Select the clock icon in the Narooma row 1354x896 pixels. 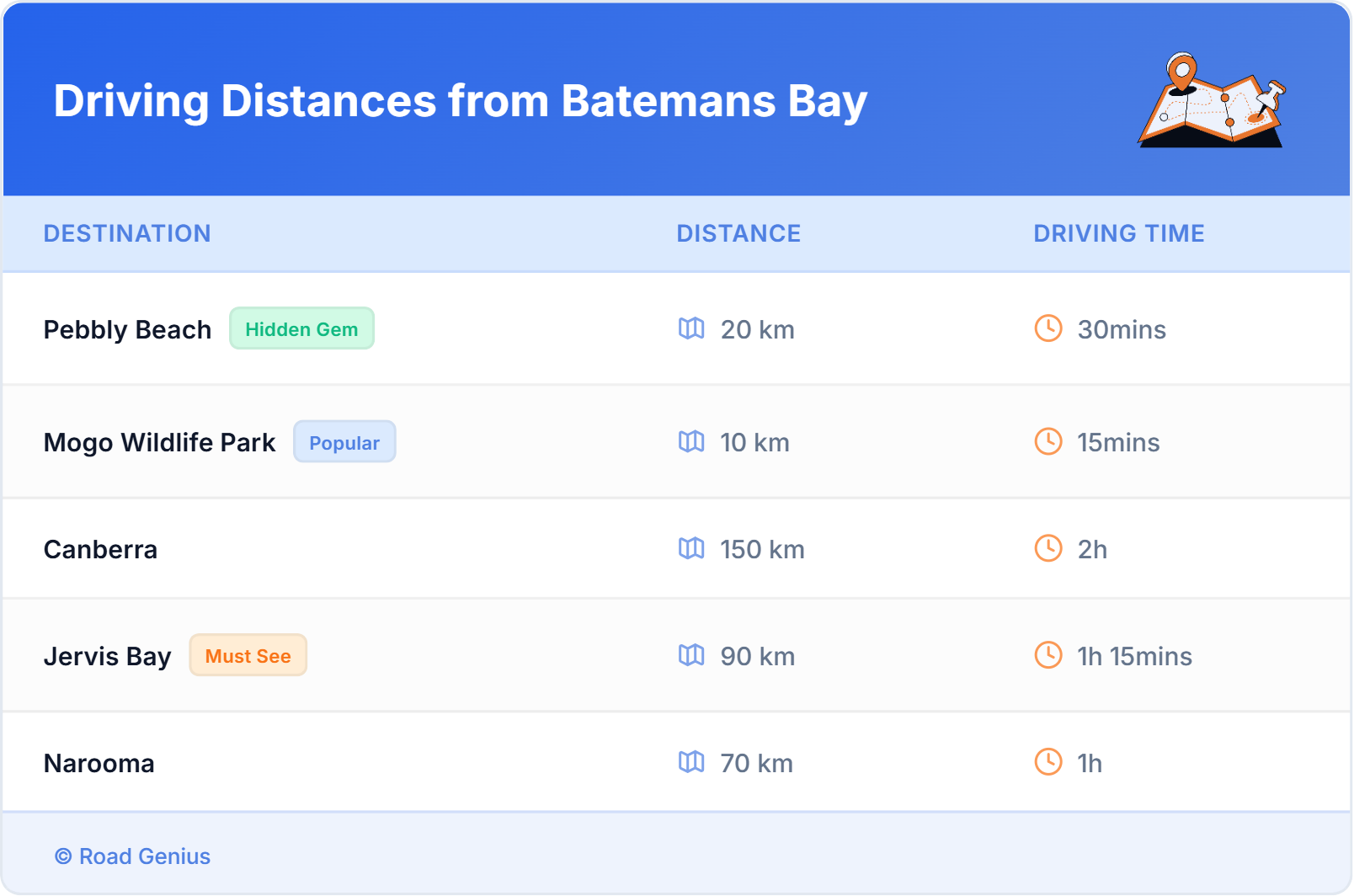1047,763
